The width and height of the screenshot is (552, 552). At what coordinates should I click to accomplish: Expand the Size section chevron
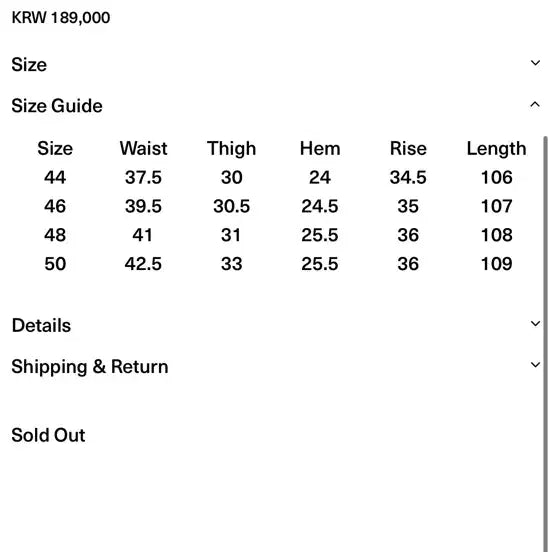pos(535,63)
